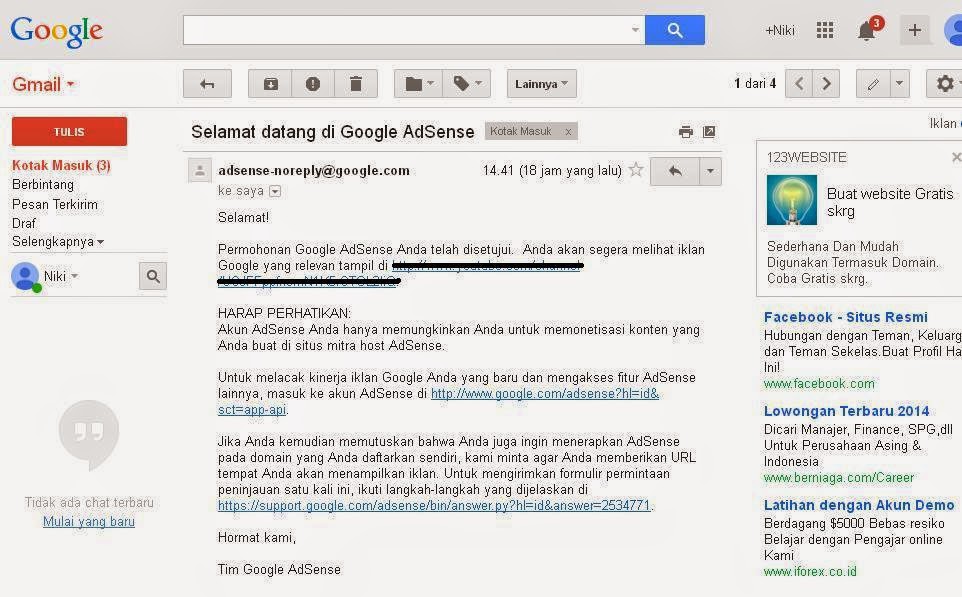Click the www.berniaga.com/Career URL
The image size is (962, 597).
839,478
